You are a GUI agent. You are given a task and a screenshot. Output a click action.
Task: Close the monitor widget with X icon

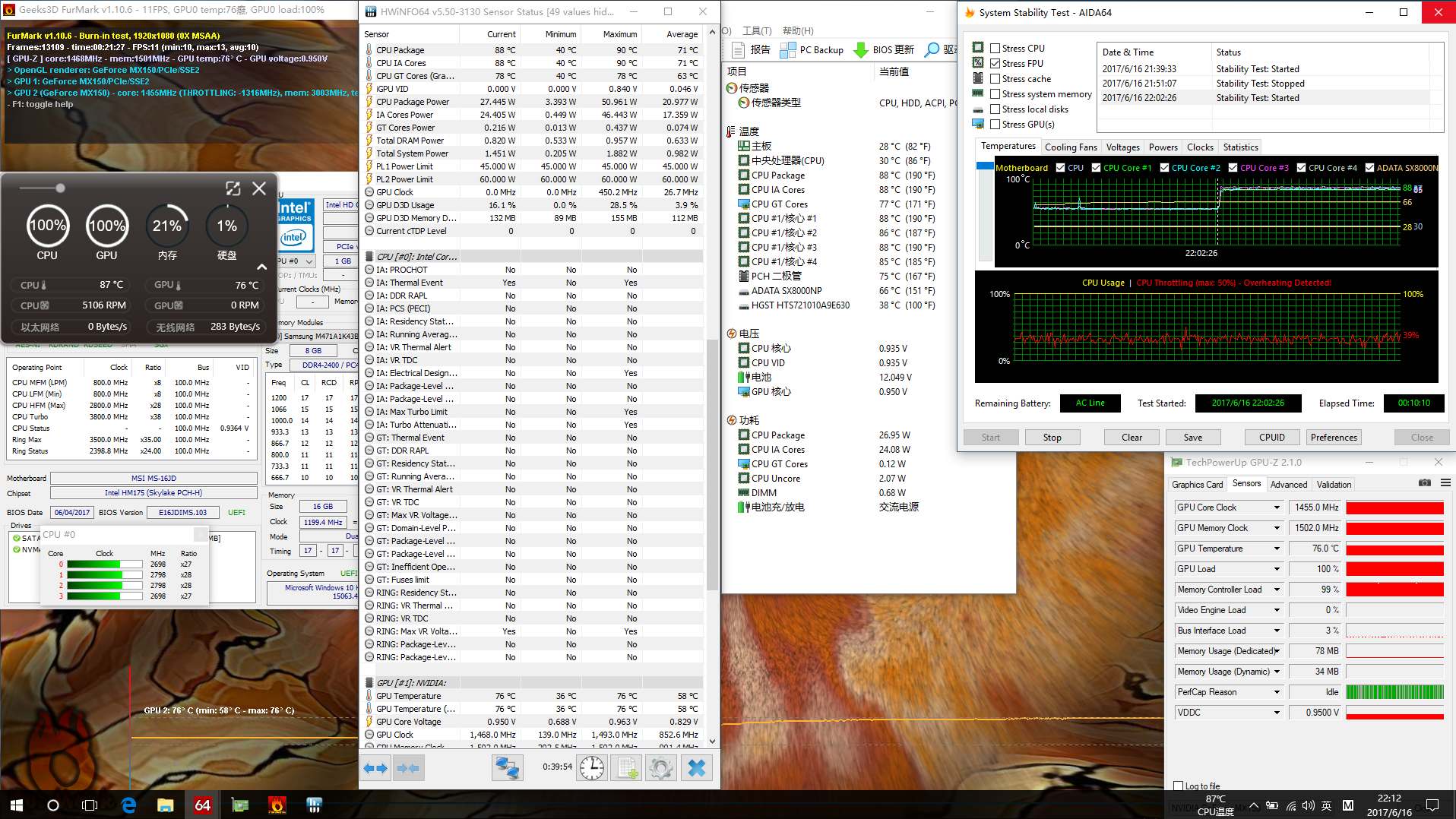point(259,188)
